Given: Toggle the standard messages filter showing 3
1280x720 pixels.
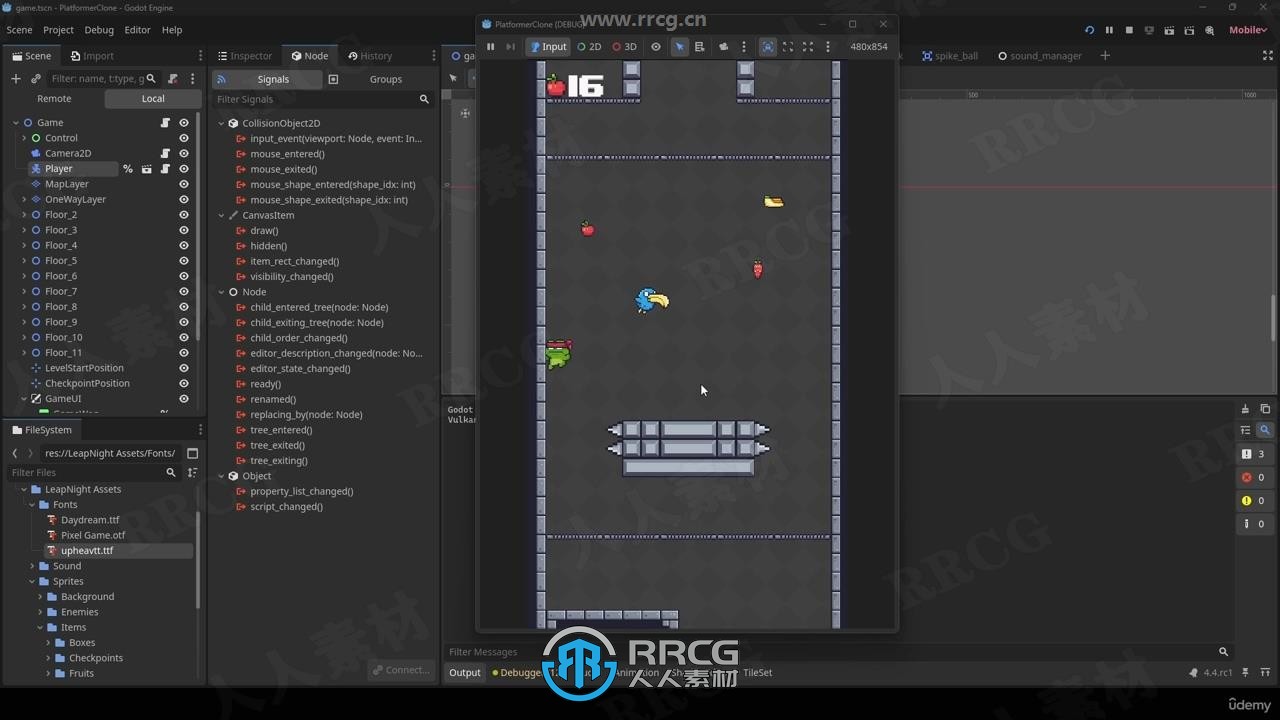Looking at the screenshot, I should 1254,454.
